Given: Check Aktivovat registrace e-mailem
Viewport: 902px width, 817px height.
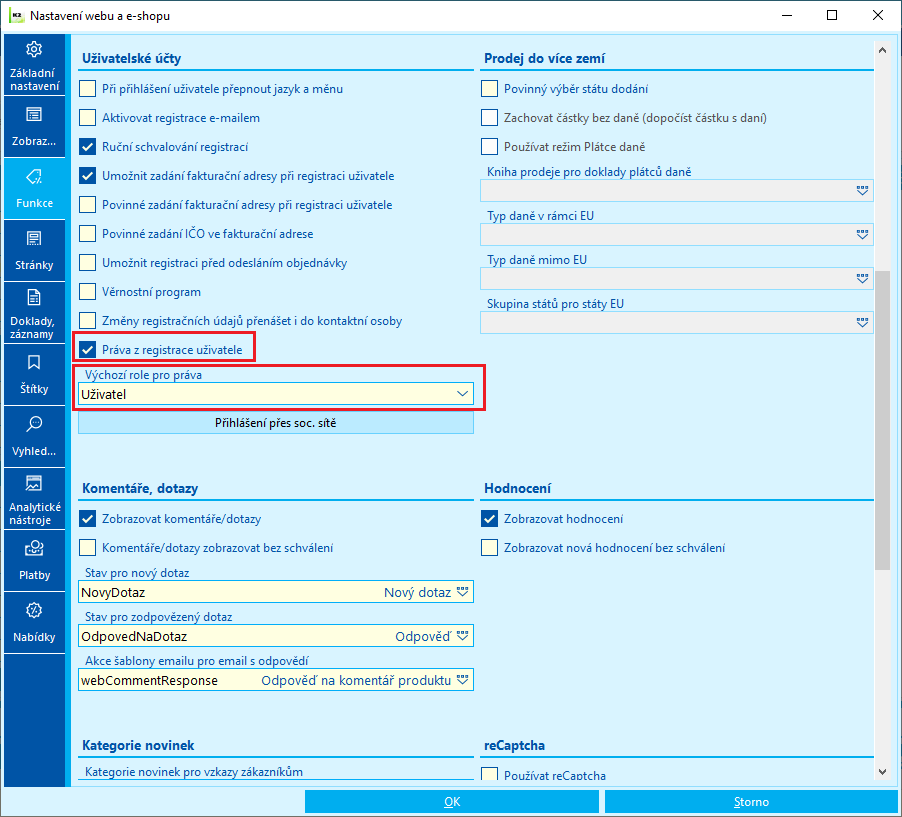Looking at the screenshot, I should click(87, 118).
